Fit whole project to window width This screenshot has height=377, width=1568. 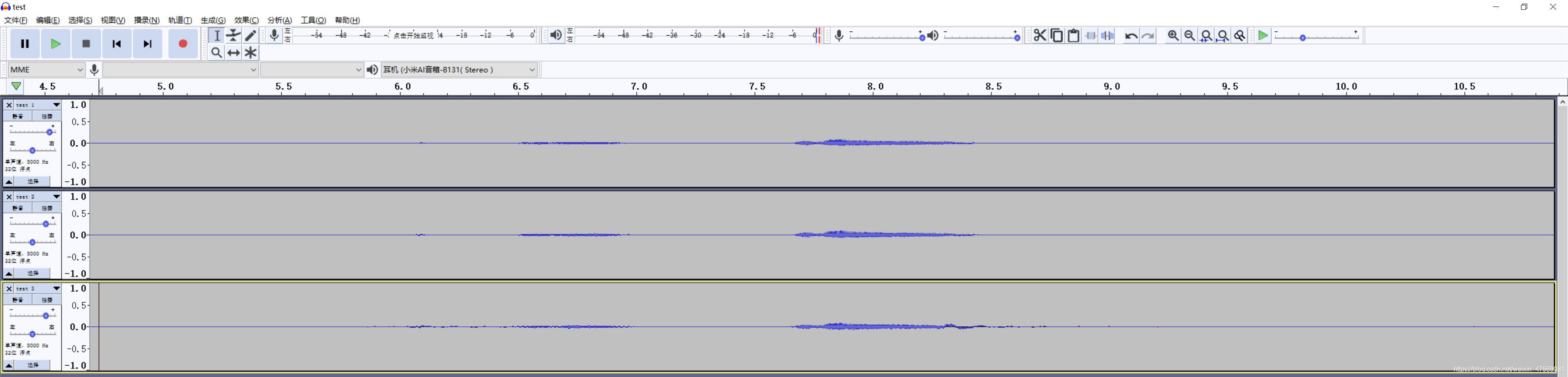click(1223, 36)
